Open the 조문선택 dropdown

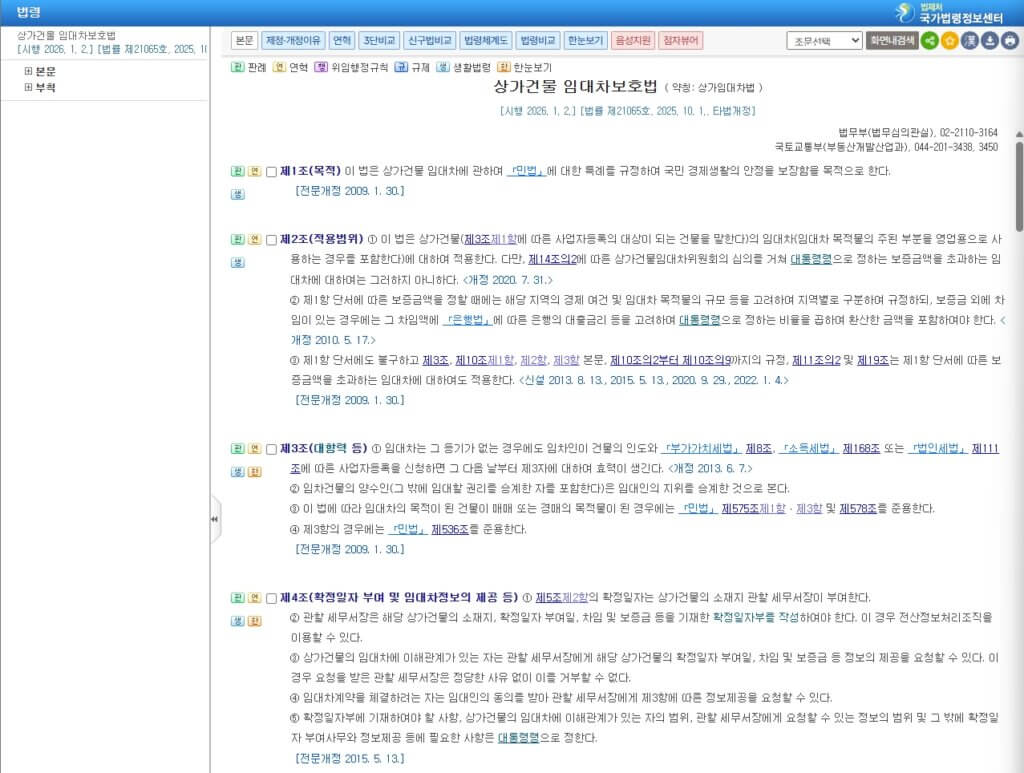[823, 41]
